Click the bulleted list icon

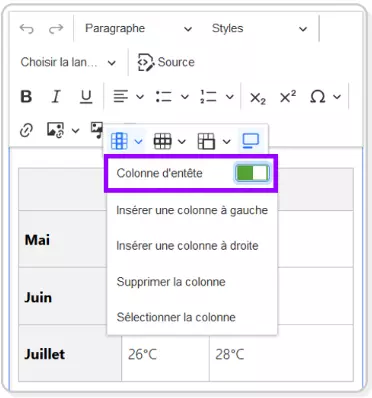[164, 97]
